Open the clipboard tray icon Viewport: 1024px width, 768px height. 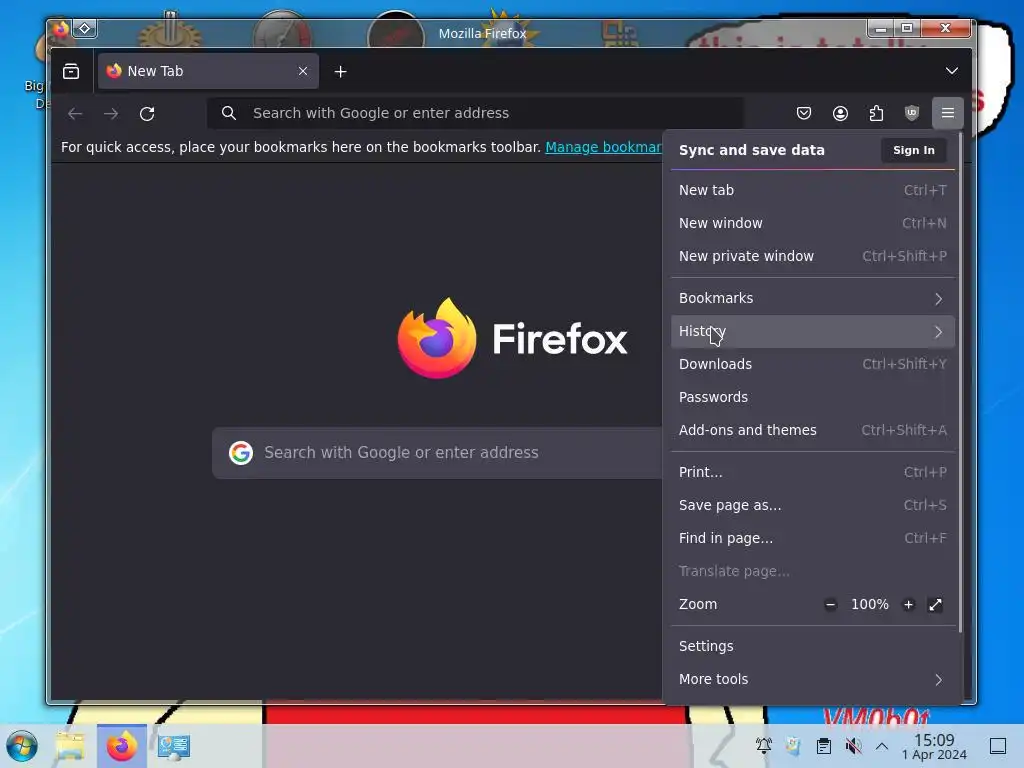[x=824, y=746]
